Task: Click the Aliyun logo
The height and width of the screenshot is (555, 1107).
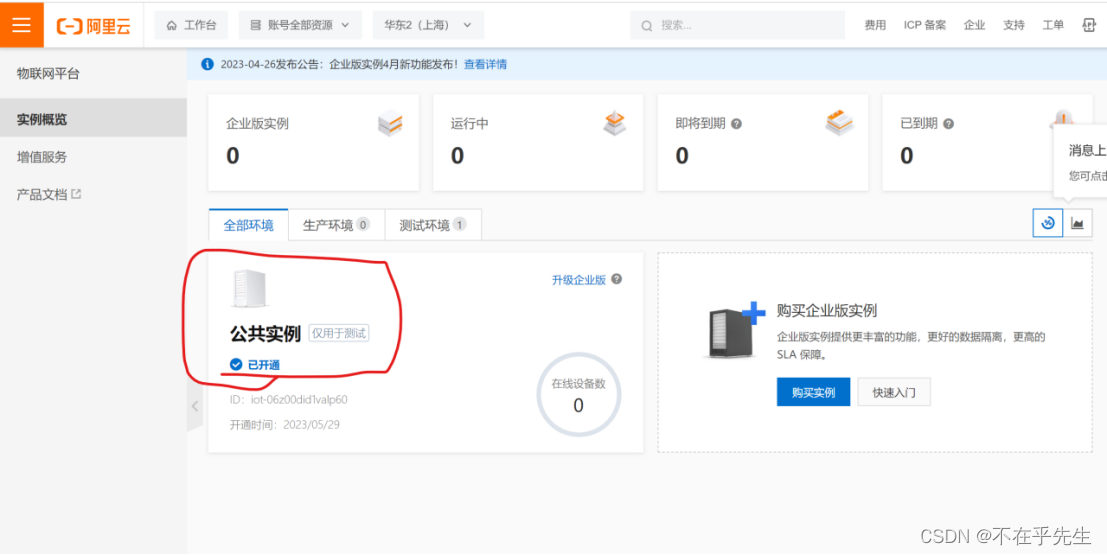Action: coord(93,25)
